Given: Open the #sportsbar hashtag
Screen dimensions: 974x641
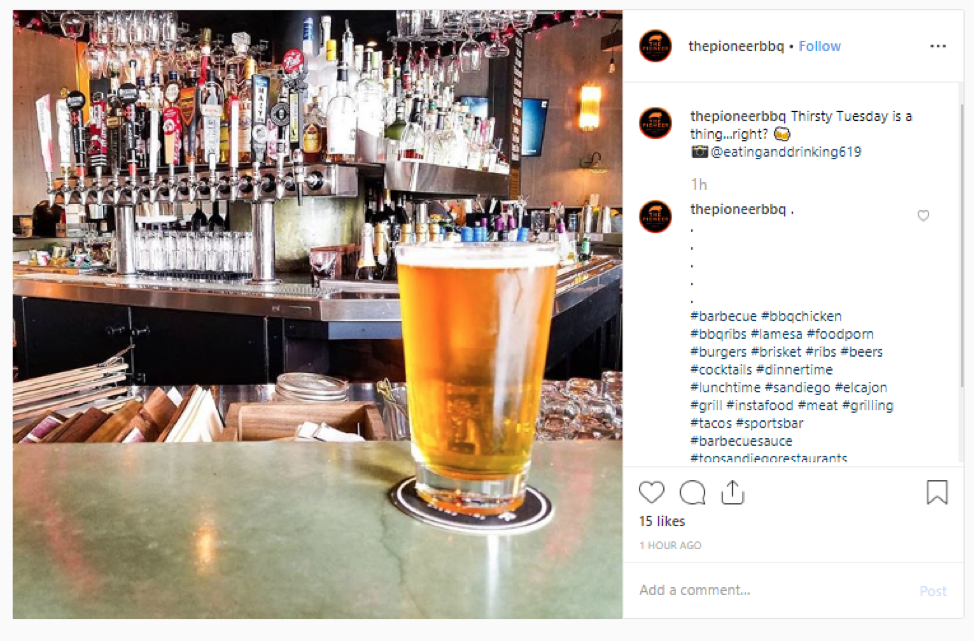Looking at the screenshot, I should (769, 423).
